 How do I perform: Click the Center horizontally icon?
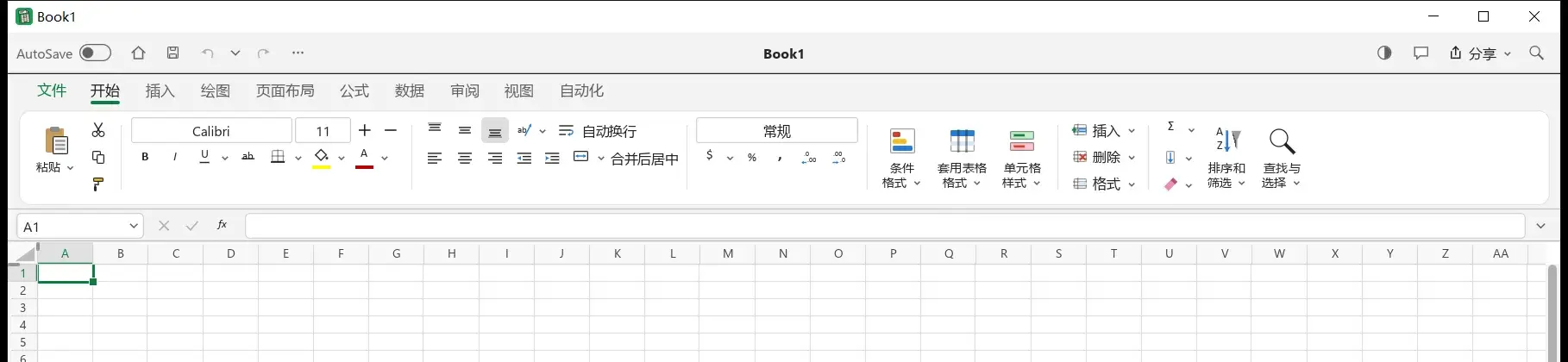(x=465, y=158)
